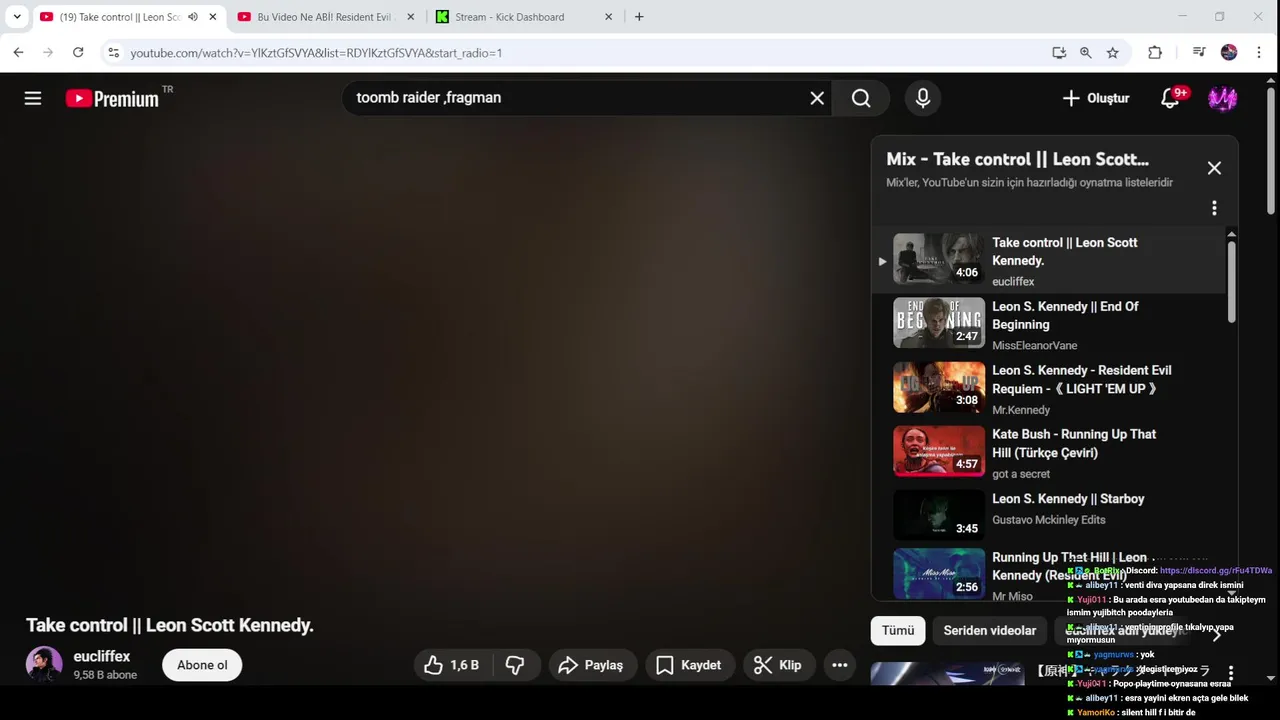Select the Seriden videolar chip

pos(990,630)
